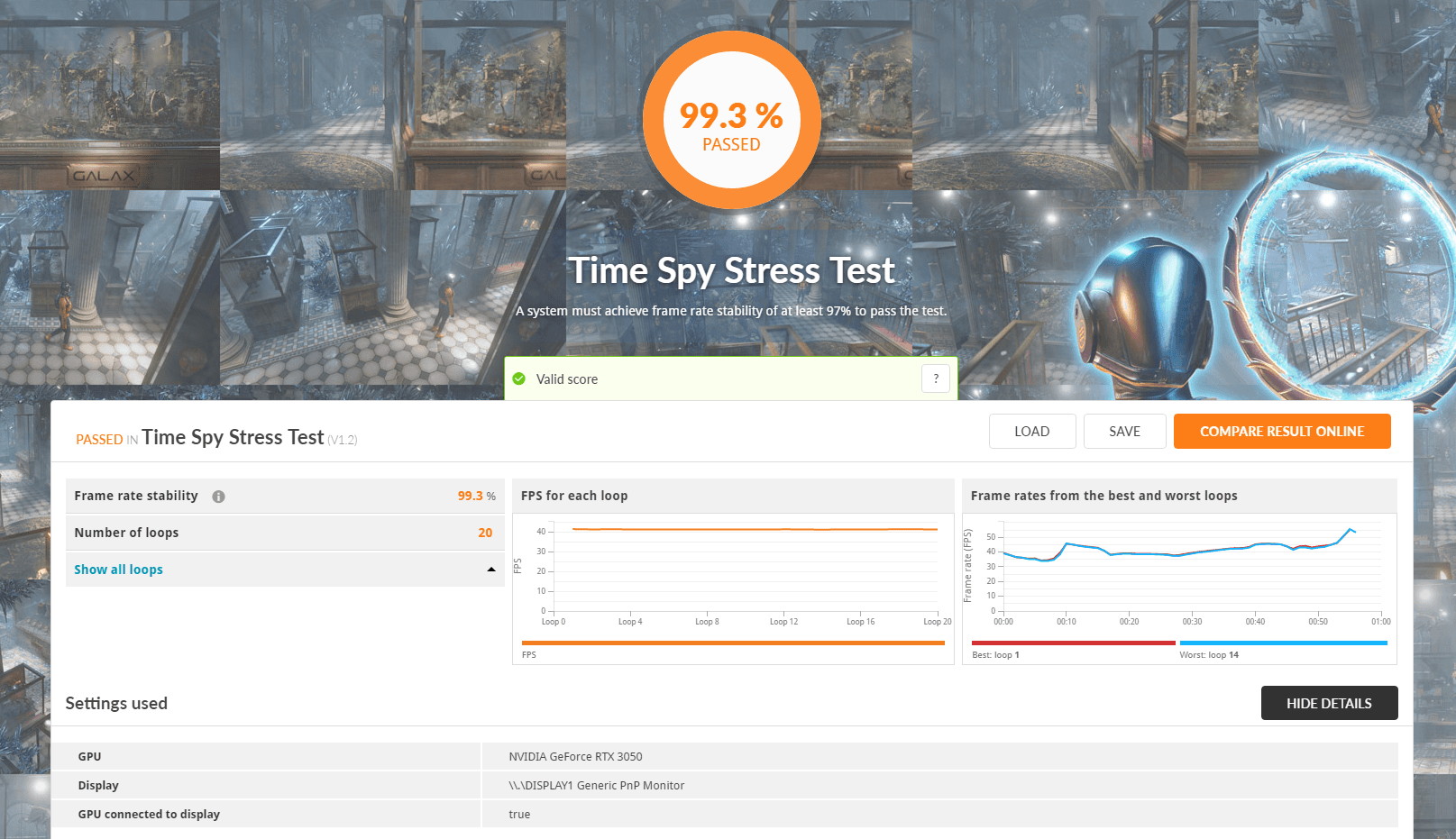The image size is (1456, 839).
Task: Select the NVIDIA GeForce RTX 3050 text
Action: (x=575, y=757)
